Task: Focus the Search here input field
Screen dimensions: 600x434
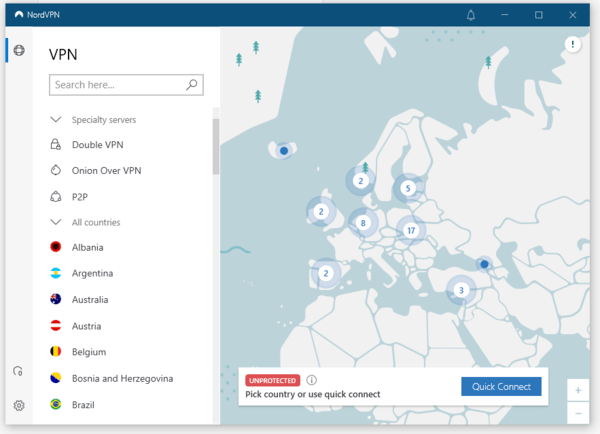Action: tap(126, 85)
